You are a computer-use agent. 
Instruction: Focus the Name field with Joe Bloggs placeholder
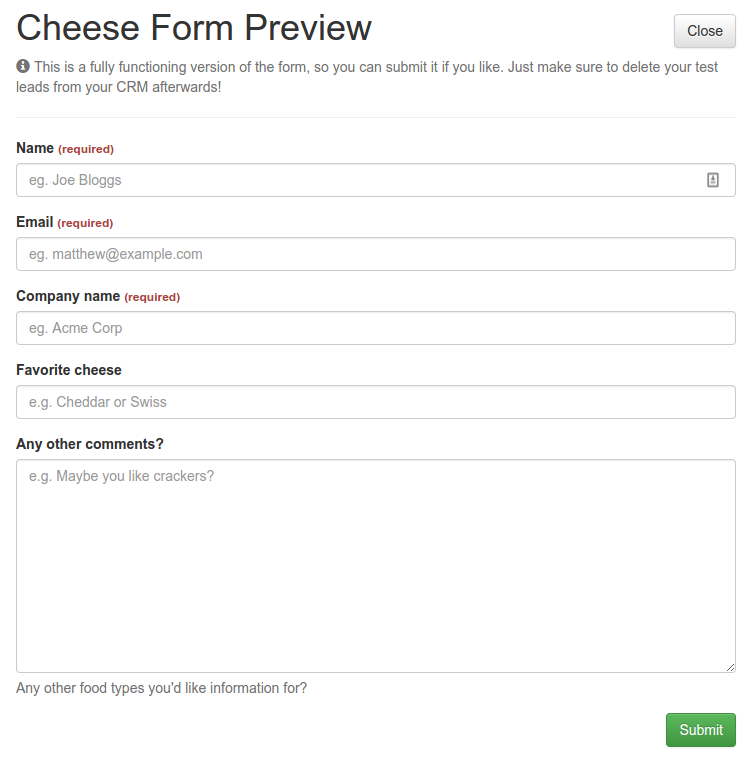click(360, 180)
